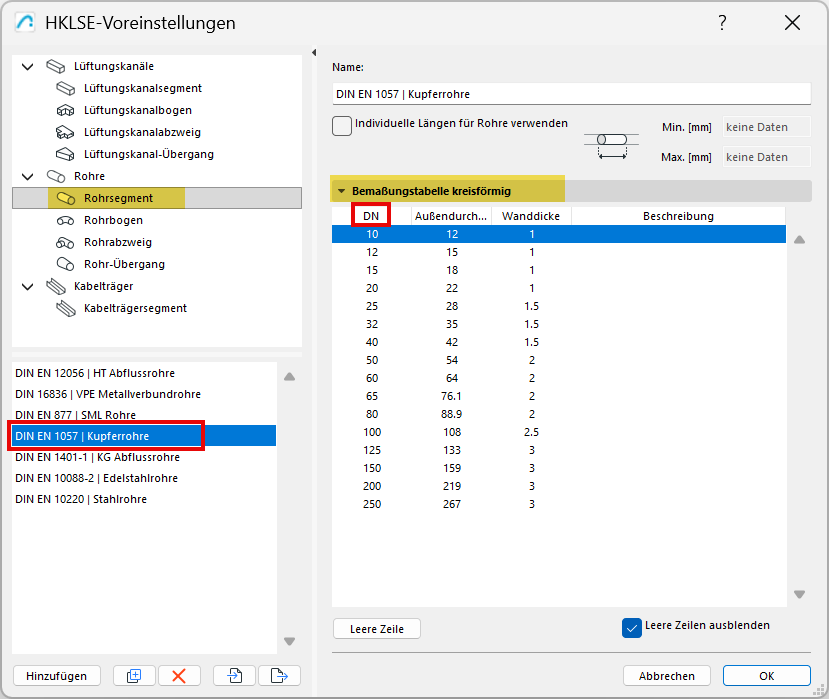This screenshot has width=829, height=699.
Task: Select DIN EN 877 | SML Rohre
Action: [144, 415]
